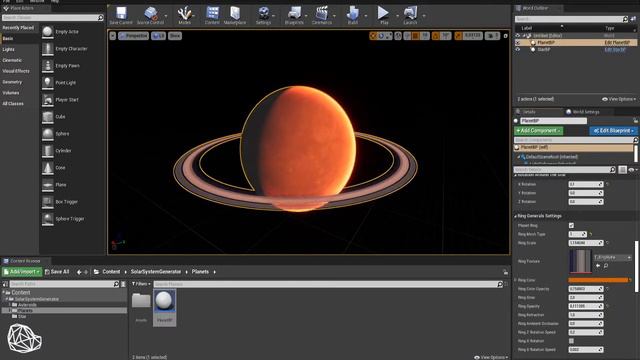The image size is (640, 360).
Task: Open the viewport options dropdown arrow
Action: pyautogui.click(x=113, y=36)
